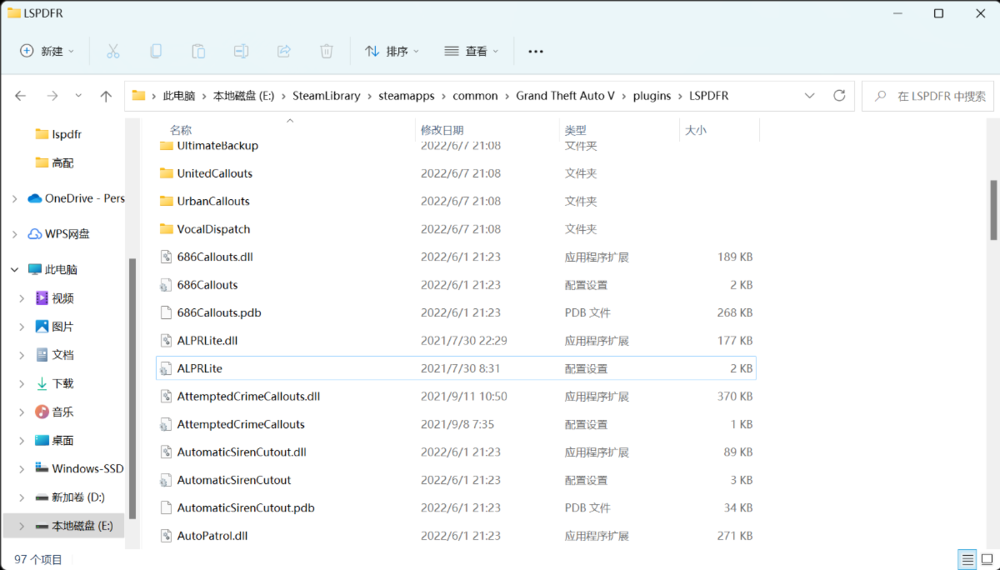Screen dimensions: 1000x570
Task: Click the vertical scrollbar of file list
Action: point(993,209)
